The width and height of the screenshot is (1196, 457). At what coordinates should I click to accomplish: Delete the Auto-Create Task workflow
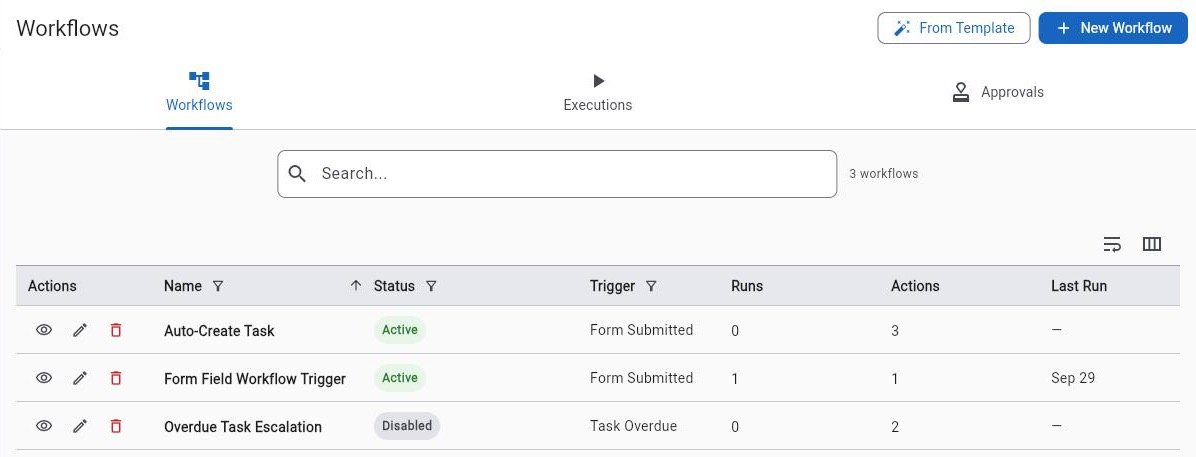pyautogui.click(x=116, y=330)
